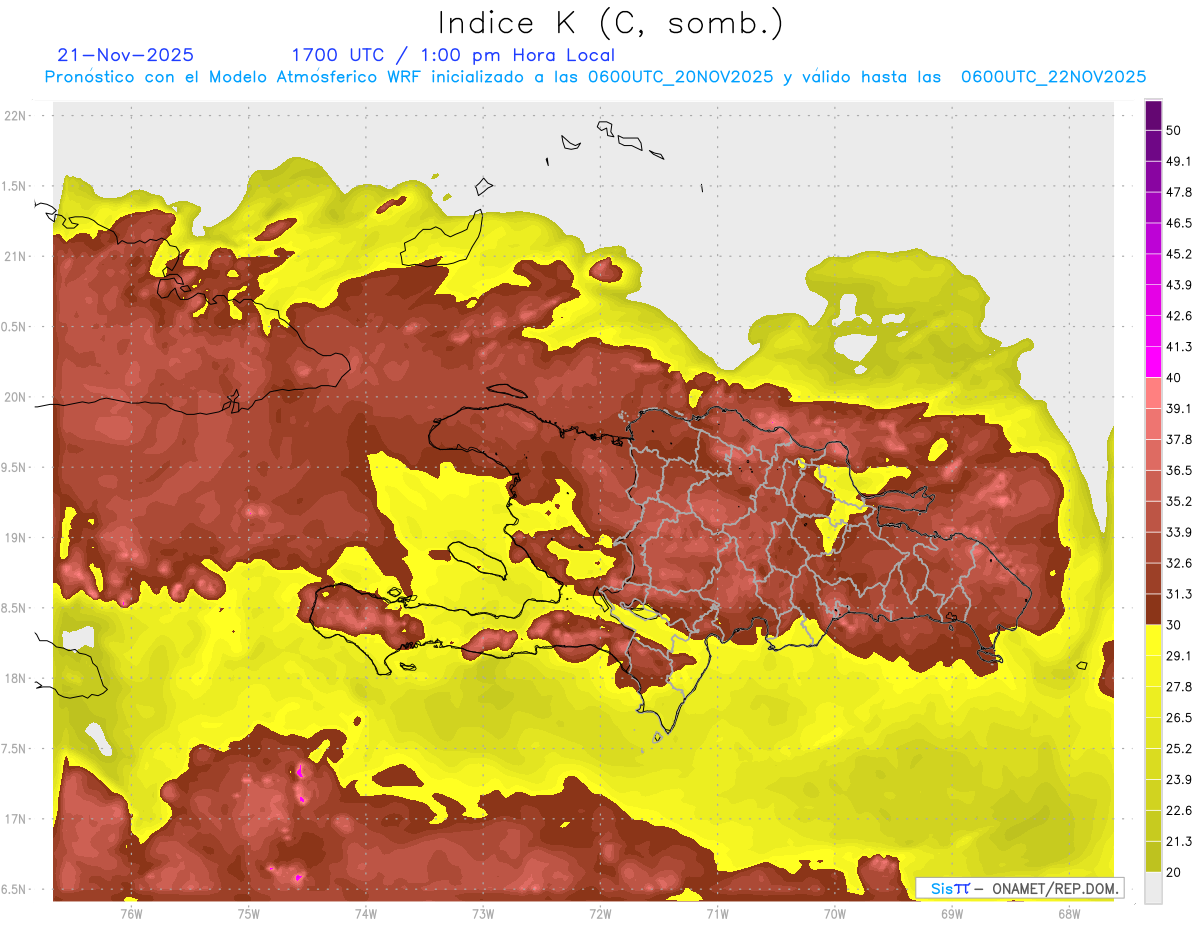This screenshot has width=1200, height=927.
Task: Click legend value "36.5"
Action: pos(1179,471)
